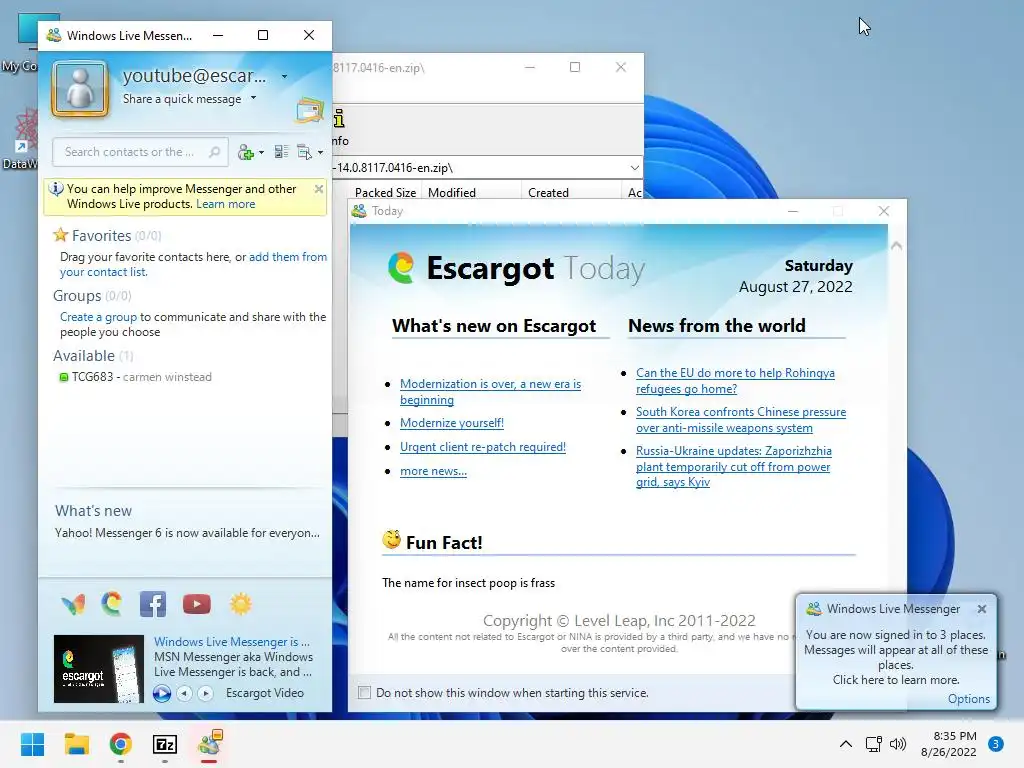This screenshot has height=768, width=1024.
Task: Open File Explorer from taskbar
Action: tap(76, 744)
